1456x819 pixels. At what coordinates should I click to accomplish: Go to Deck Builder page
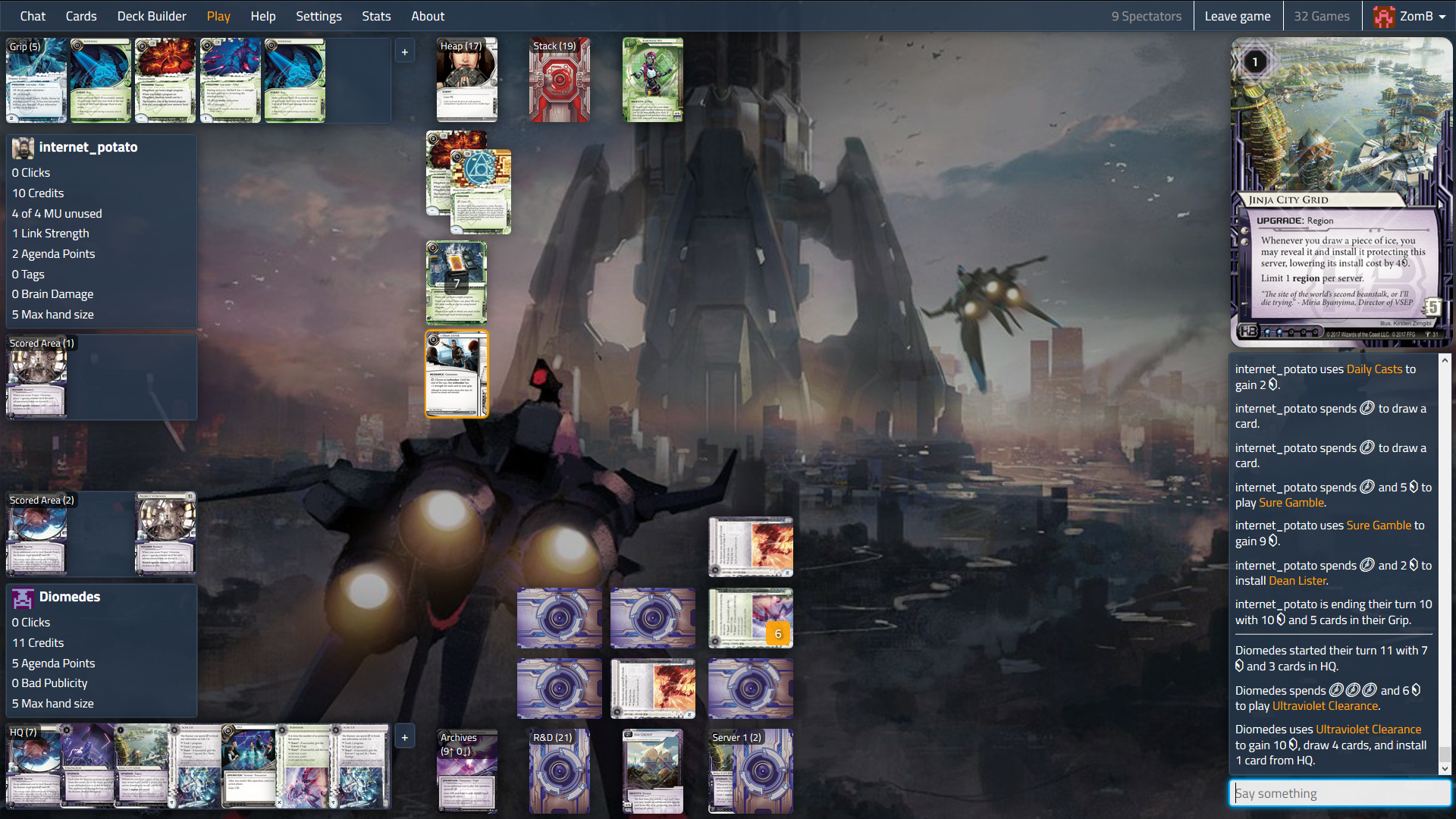tap(152, 16)
